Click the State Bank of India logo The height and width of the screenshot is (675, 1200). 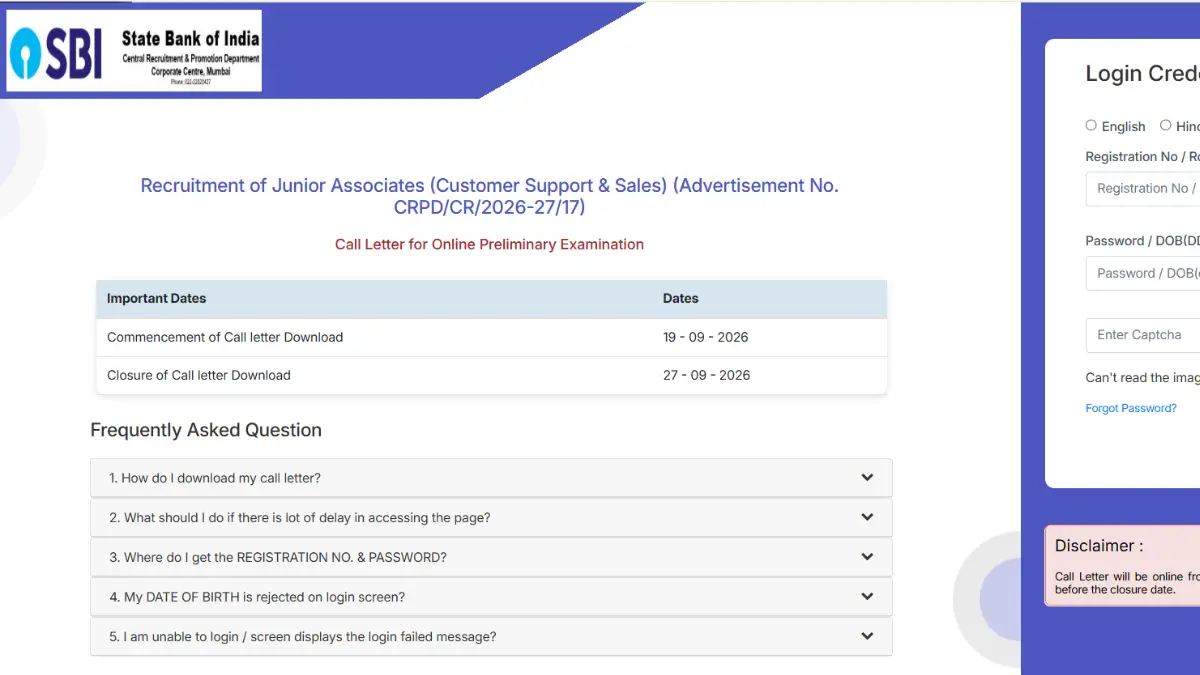pos(134,51)
